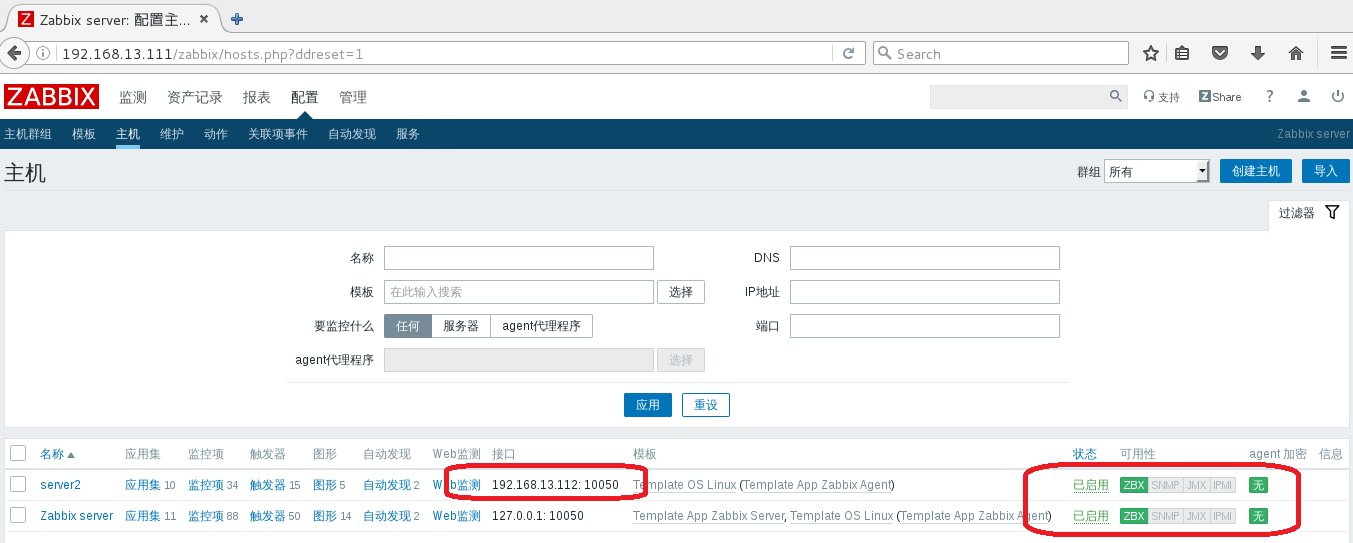The image size is (1353, 543).
Task: Open the 群组 dropdown showing 所有
Action: (x=1157, y=171)
